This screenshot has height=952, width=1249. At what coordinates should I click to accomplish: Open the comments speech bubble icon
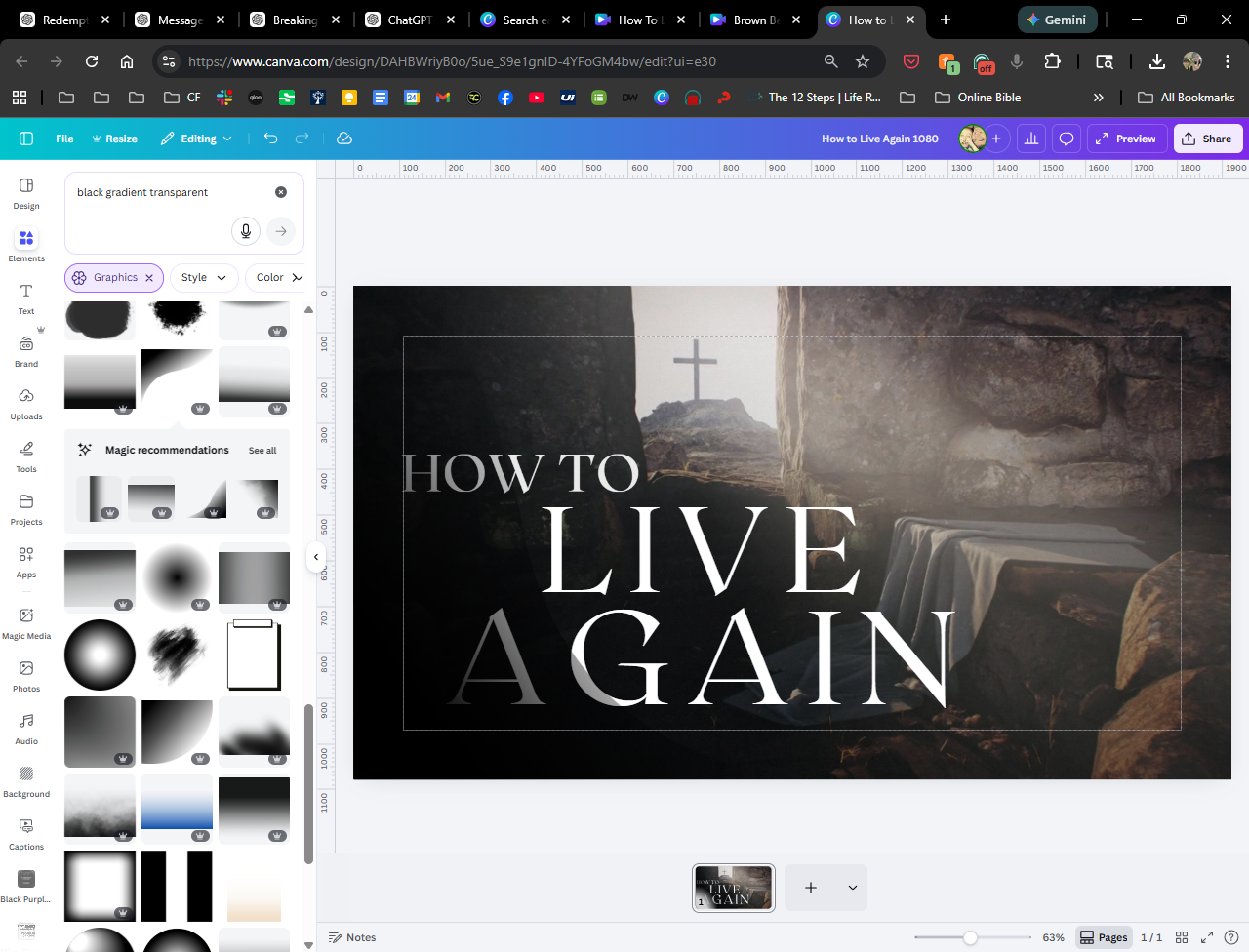click(1067, 139)
